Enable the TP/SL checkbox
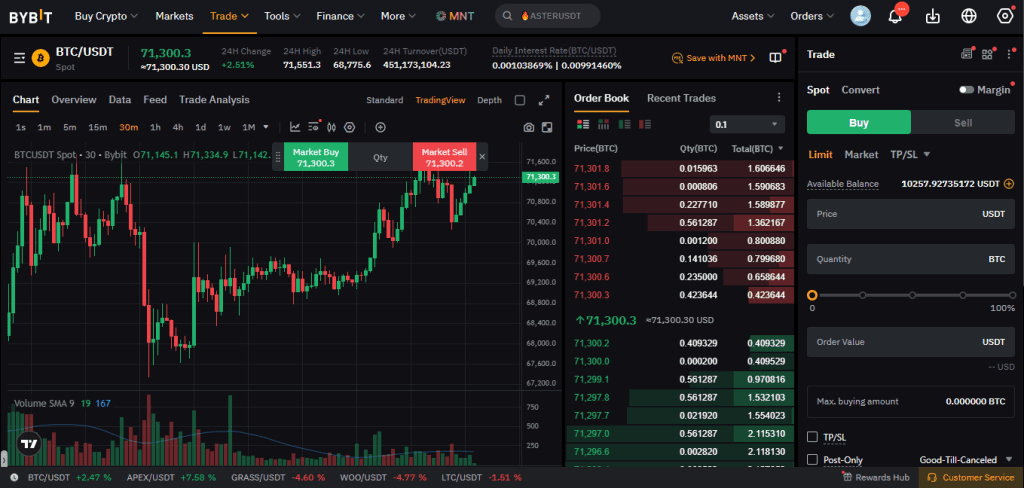 tap(812, 436)
